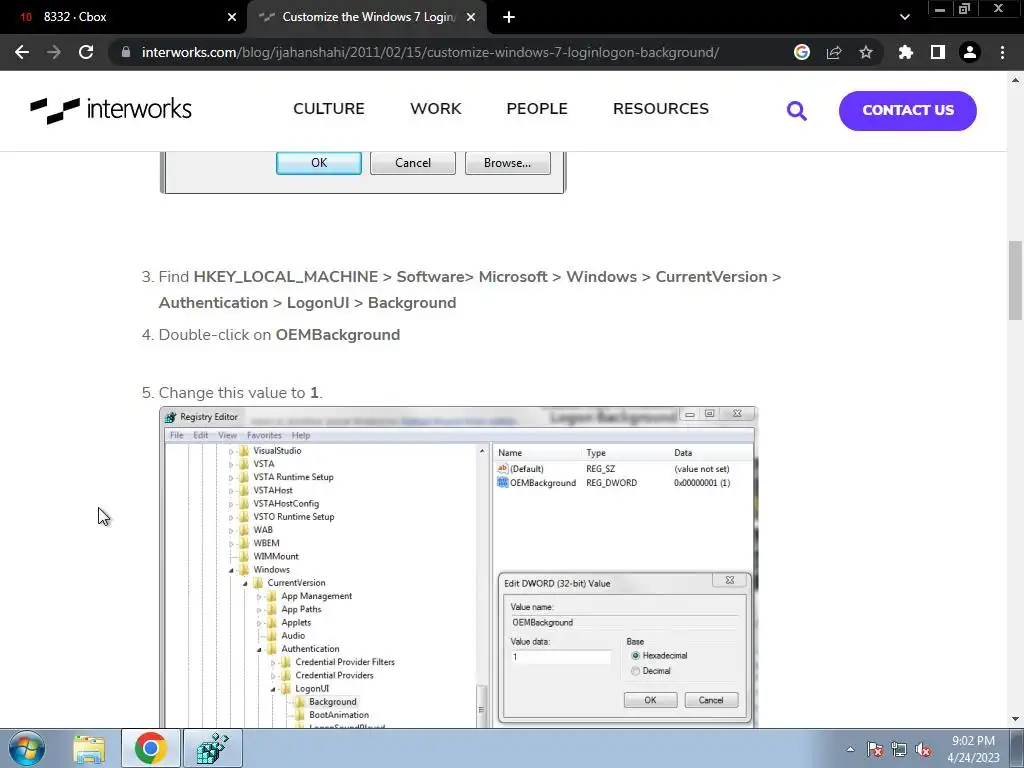This screenshot has width=1024, height=768.
Task: Click the InterWorks logo
Action: tap(111, 109)
